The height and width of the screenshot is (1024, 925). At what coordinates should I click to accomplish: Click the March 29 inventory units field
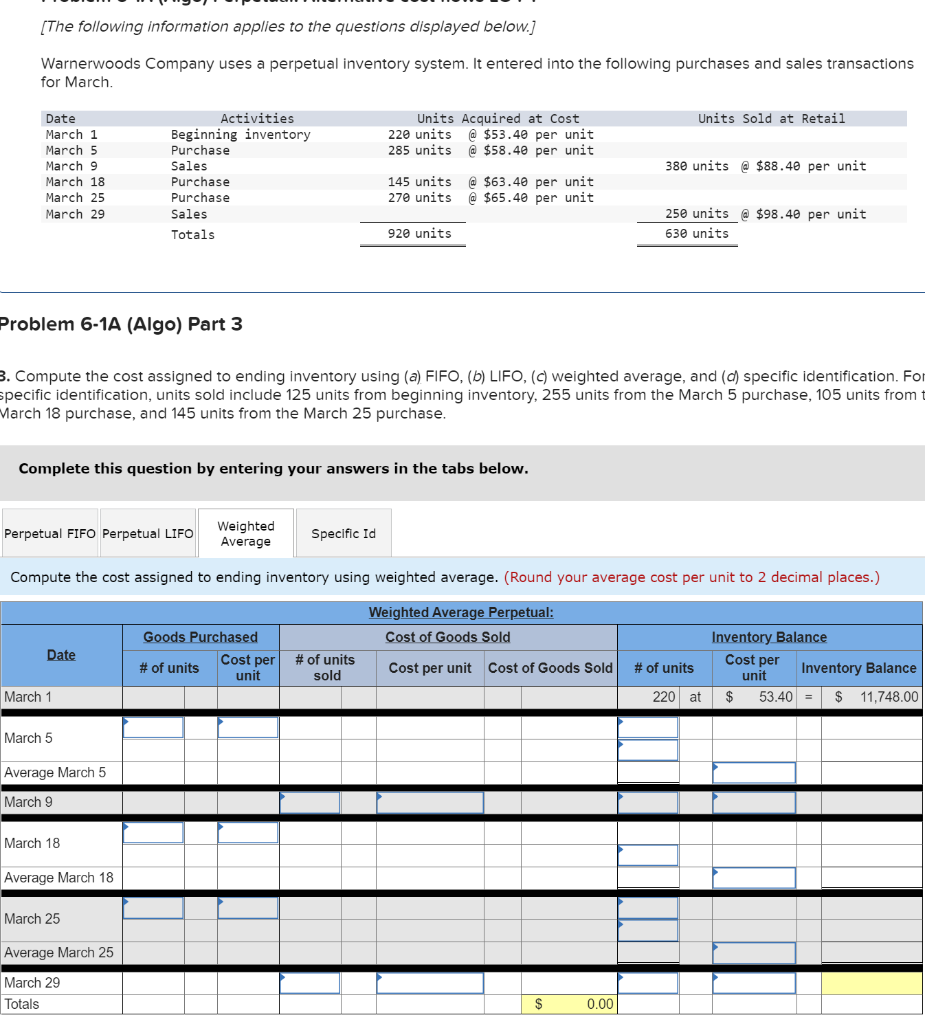point(647,982)
